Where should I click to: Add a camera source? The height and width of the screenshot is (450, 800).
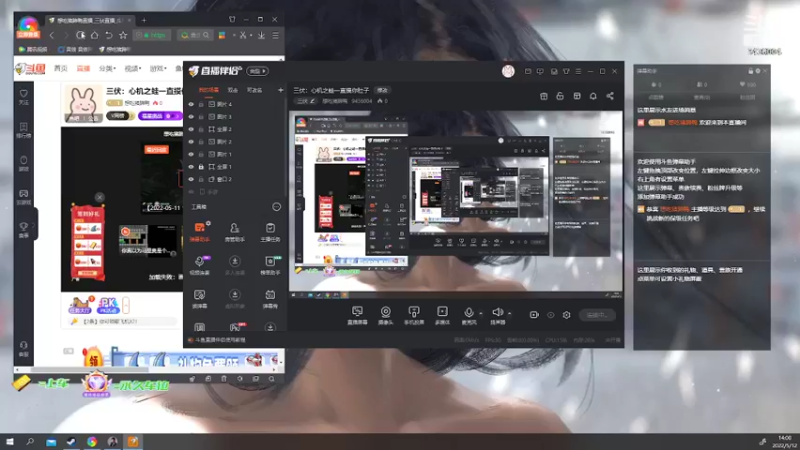click(x=386, y=315)
